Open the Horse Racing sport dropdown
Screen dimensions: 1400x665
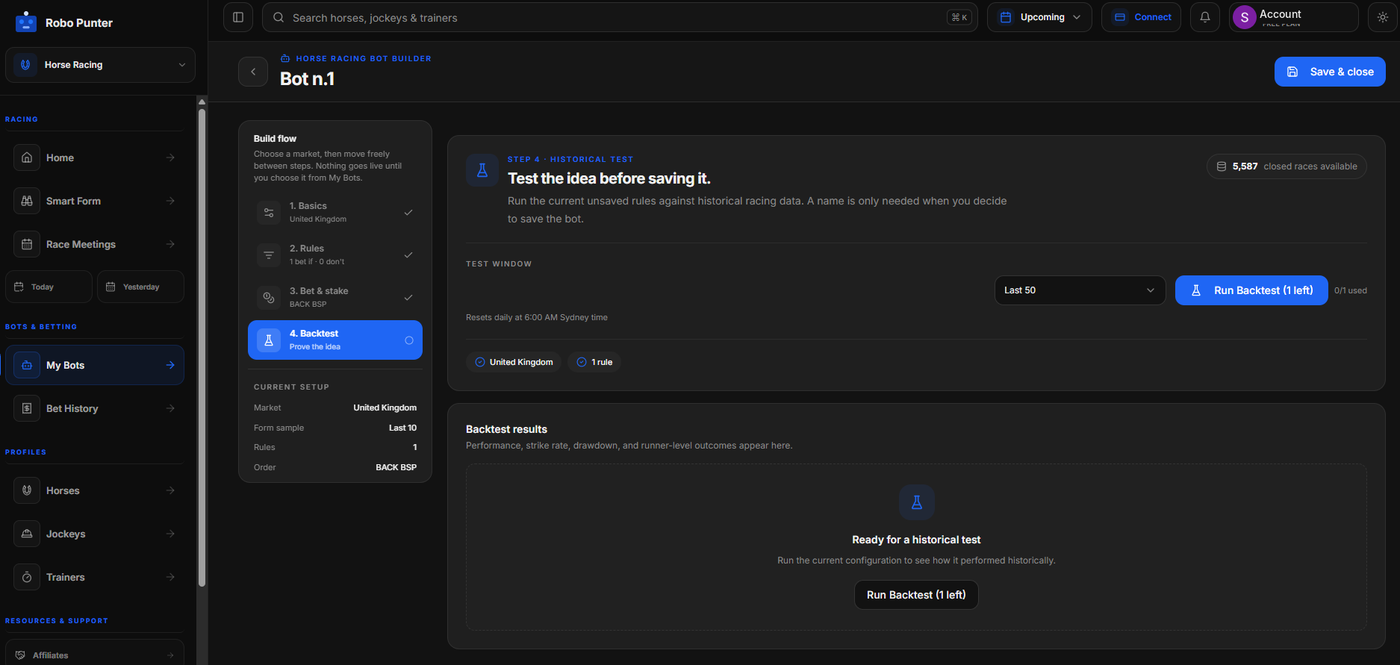pos(100,65)
